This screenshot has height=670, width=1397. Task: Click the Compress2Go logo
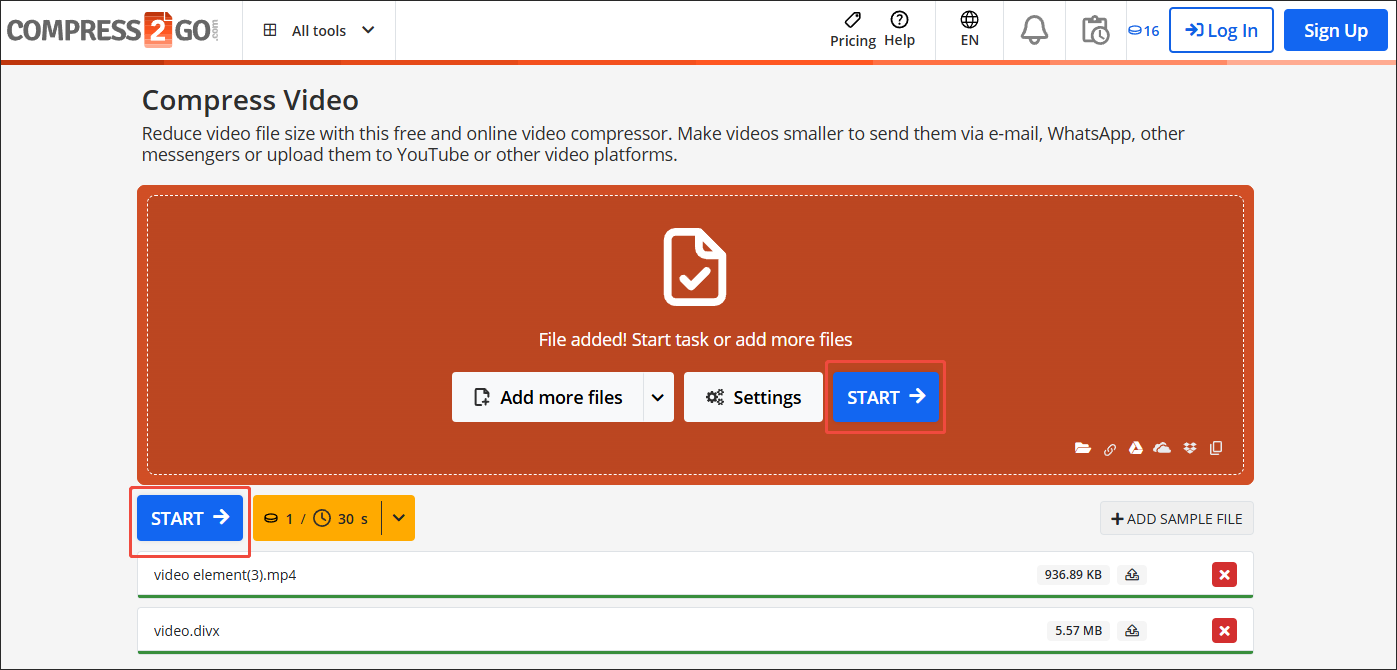coord(112,30)
